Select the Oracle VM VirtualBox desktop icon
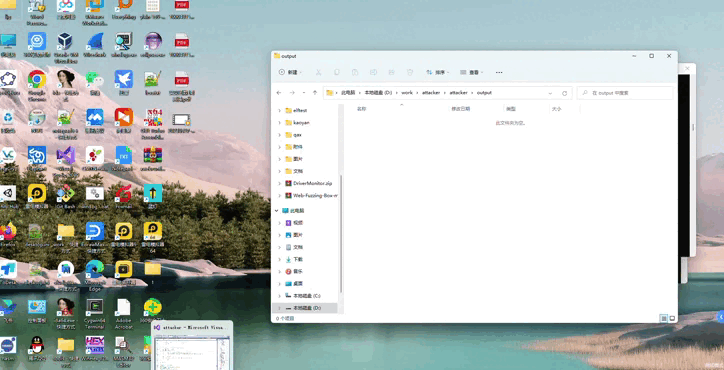Image resolution: width=724 pixels, height=370 pixels. pos(65,48)
